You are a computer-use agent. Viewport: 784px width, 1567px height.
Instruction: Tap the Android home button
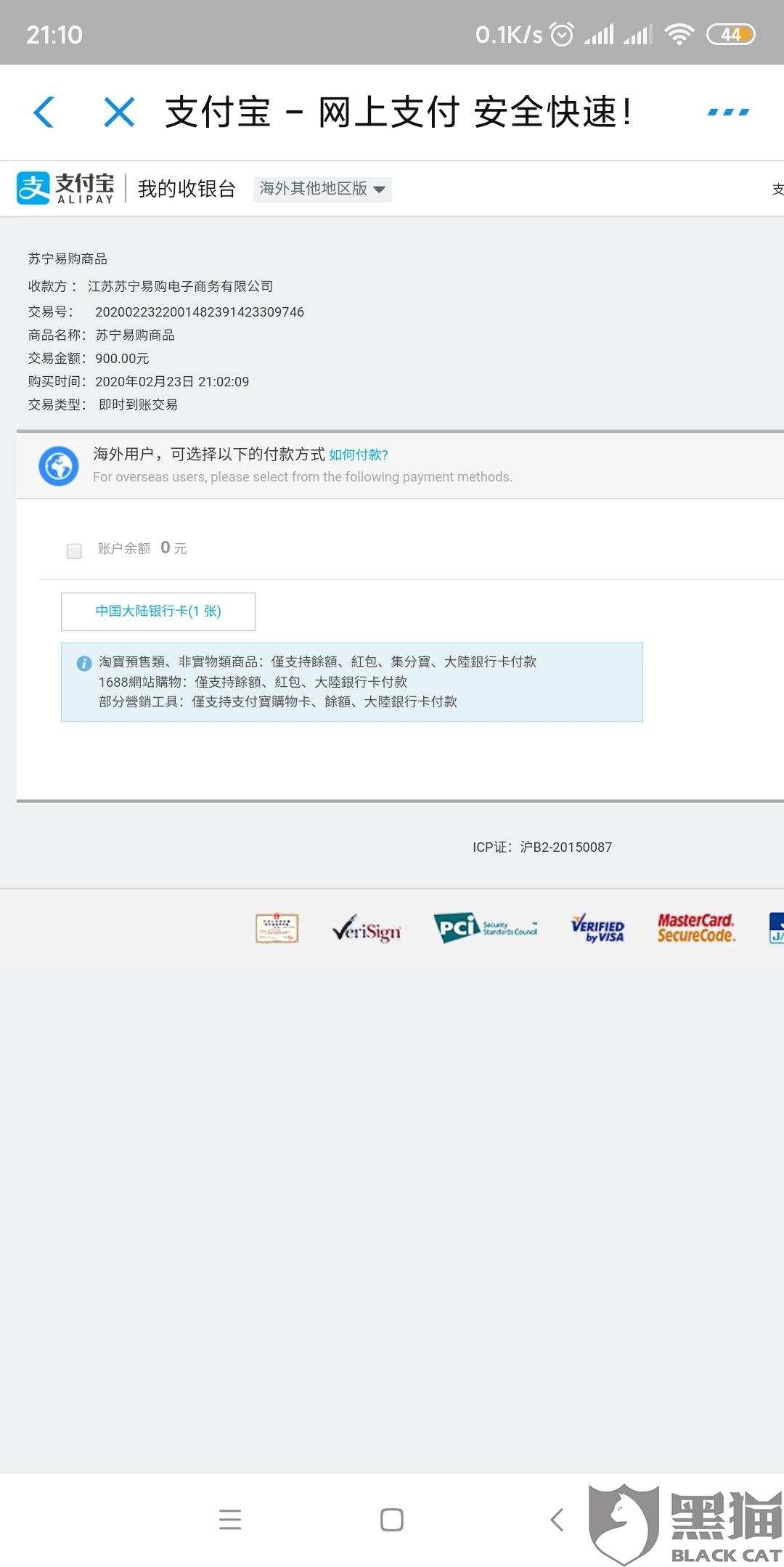[x=392, y=1519]
